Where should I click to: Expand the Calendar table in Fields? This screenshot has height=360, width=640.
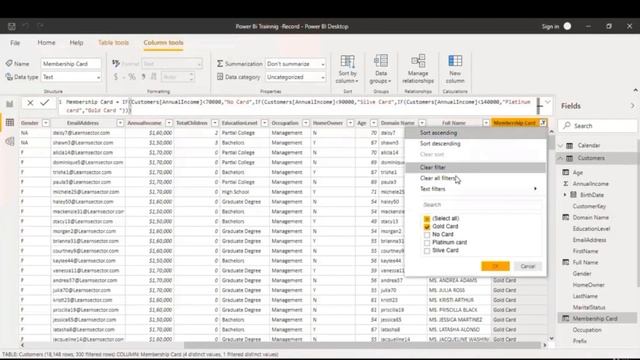click(560, 146)
